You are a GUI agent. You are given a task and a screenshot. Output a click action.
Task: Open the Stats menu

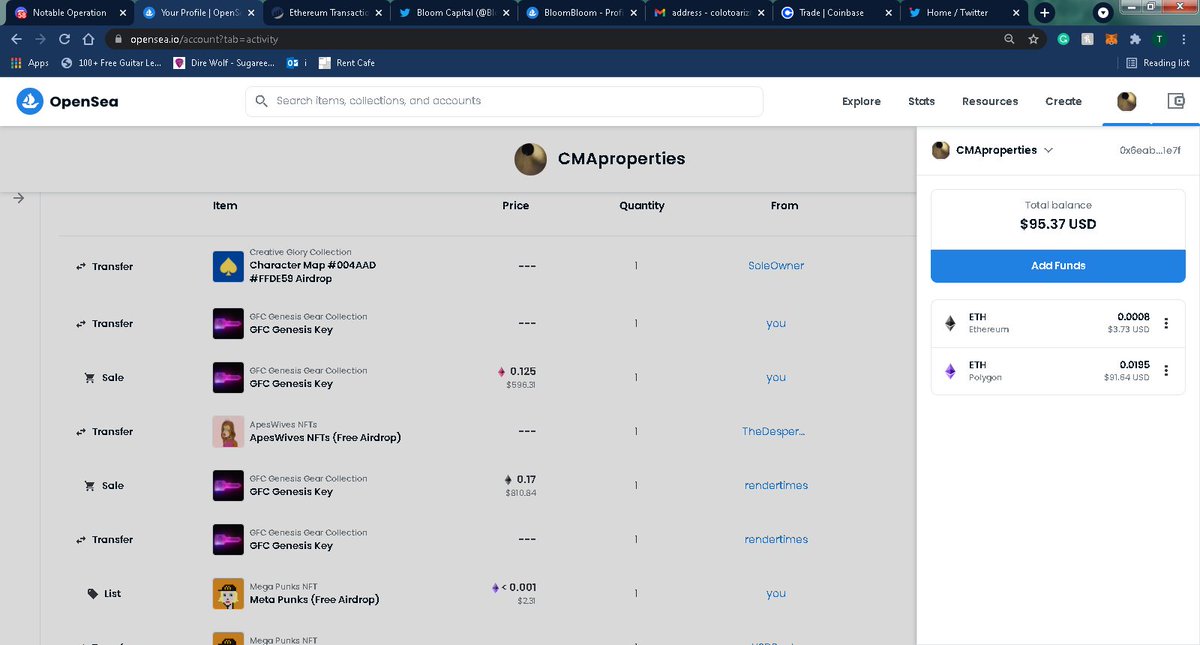[x=921, y=101]
